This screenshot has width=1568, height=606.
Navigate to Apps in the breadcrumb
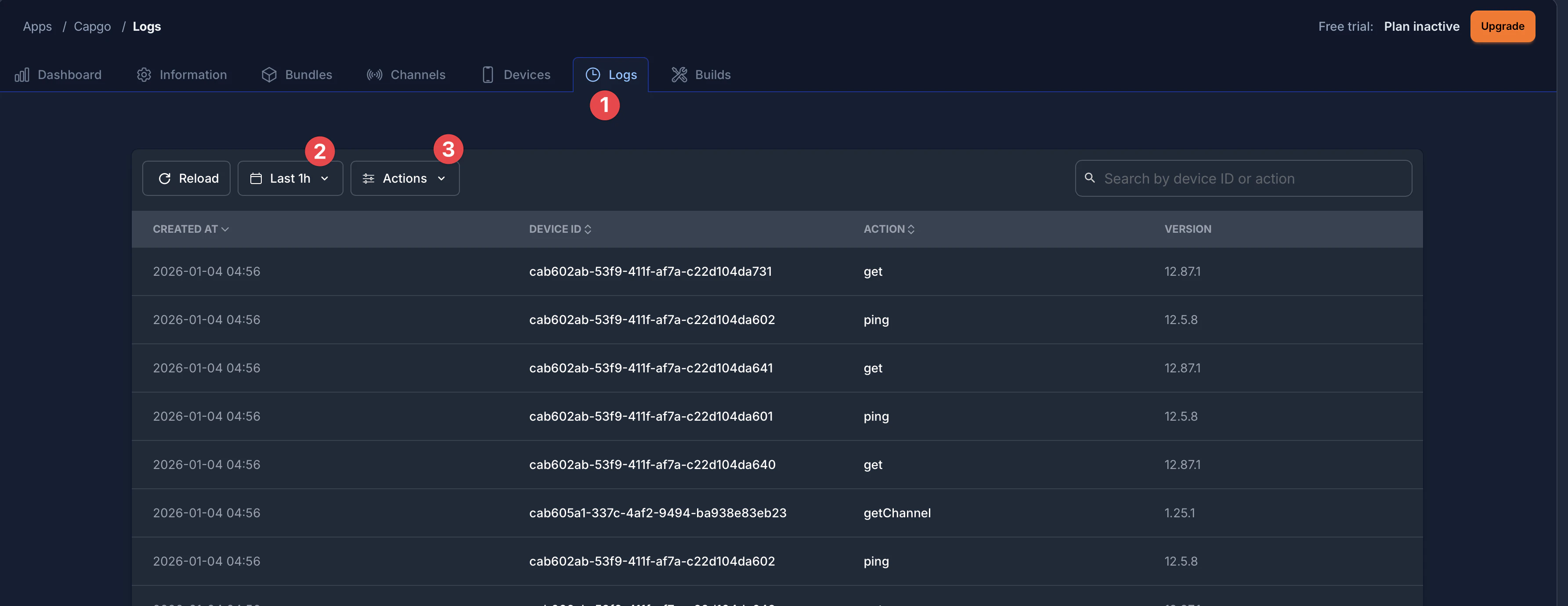click(37, 26)
